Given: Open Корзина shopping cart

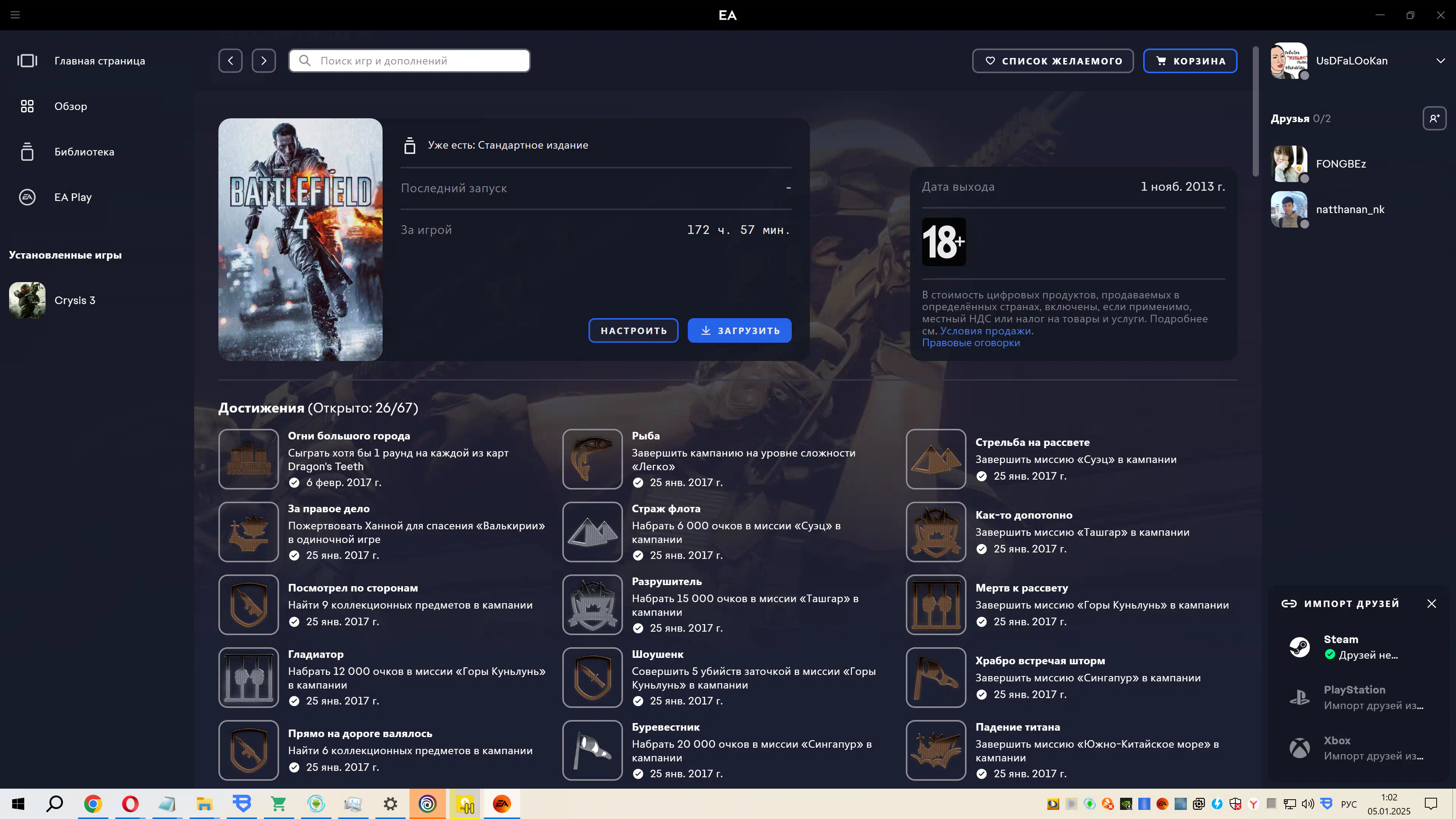Looking at the screenshot, I should click(x=1190, y=61).
